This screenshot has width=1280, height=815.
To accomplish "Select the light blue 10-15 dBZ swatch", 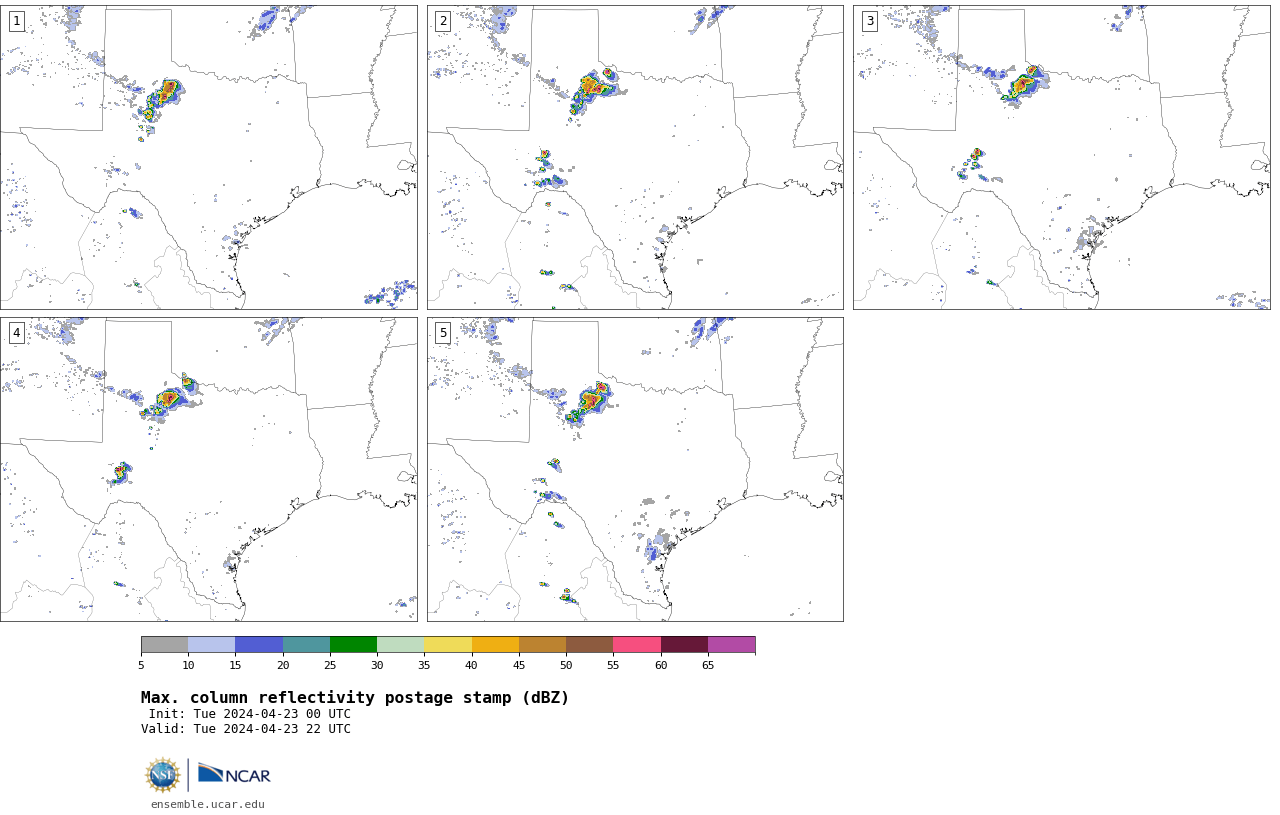I will pos(212,644).
